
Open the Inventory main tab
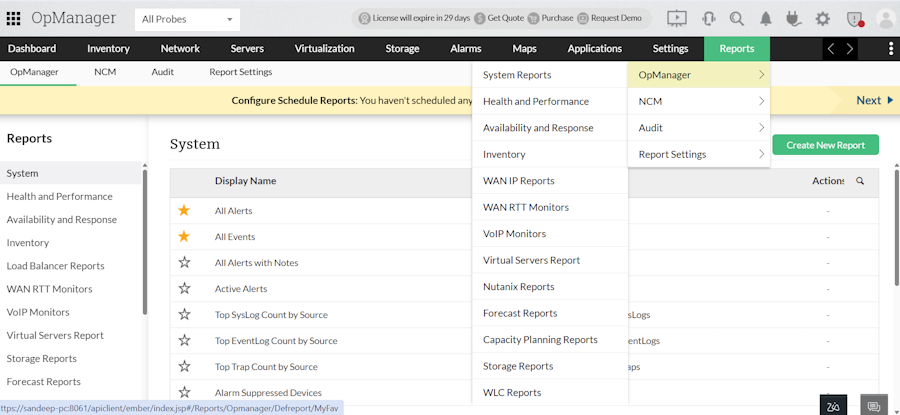click(108, 49)
